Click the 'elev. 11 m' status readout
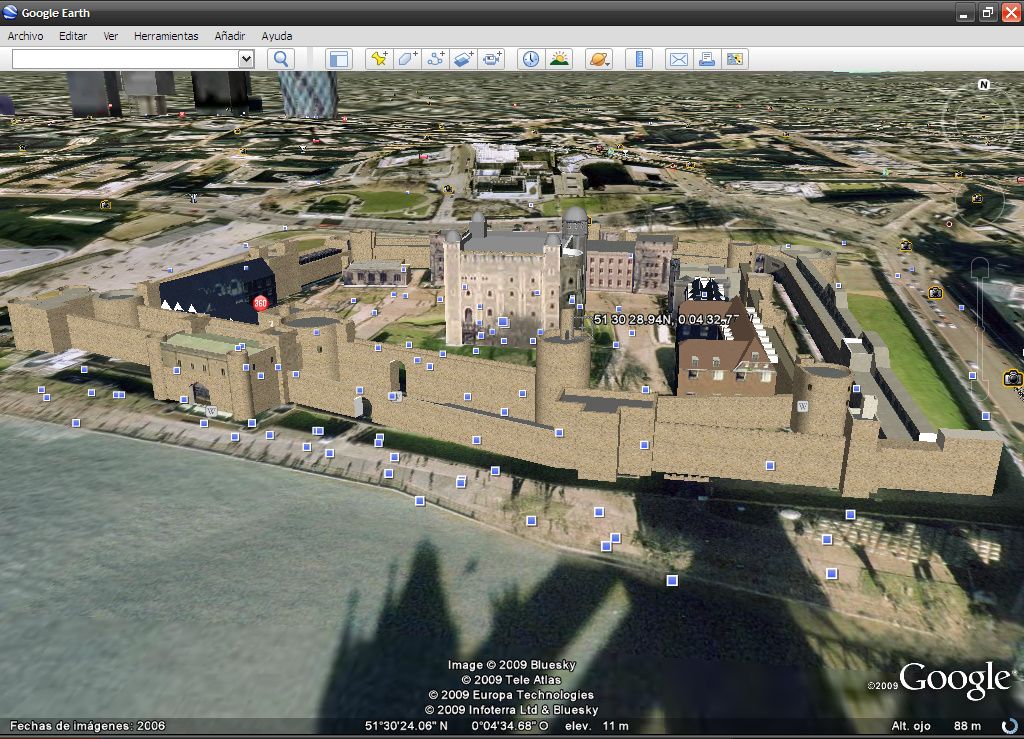This screenshot has width=1024, height=739. coord(597,726)
